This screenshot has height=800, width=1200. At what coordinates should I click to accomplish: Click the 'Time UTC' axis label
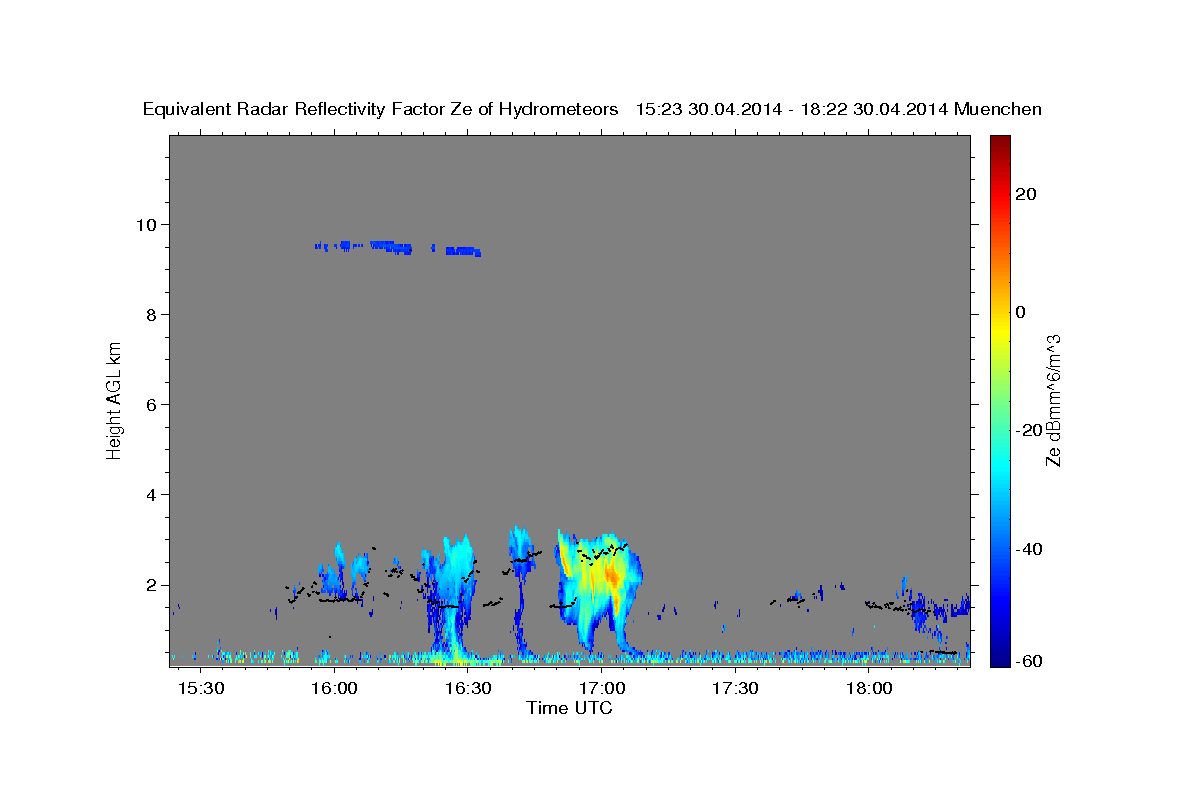pyautogui.click(x=569, y=708)
